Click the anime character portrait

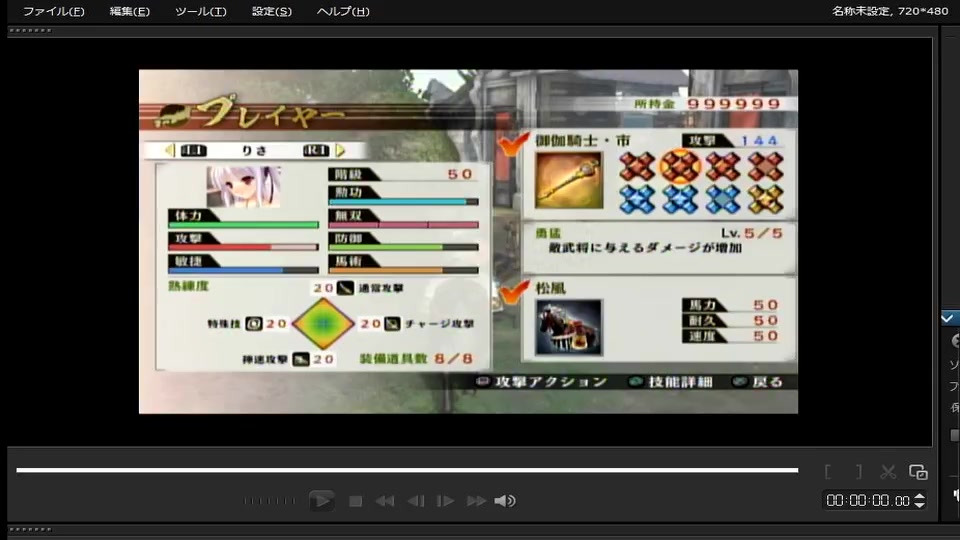[244, 186]
